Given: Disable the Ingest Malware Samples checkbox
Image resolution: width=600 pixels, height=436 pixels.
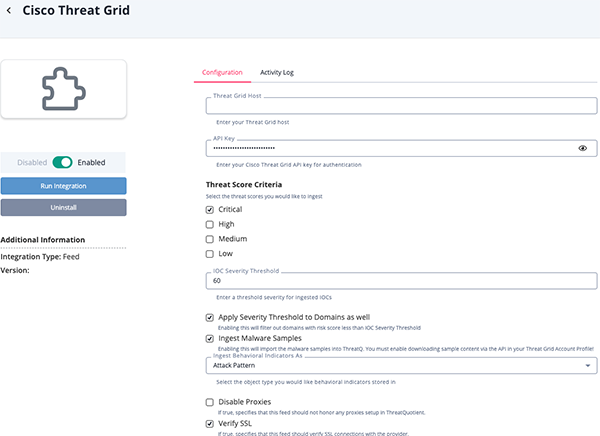Looking at the screenshot, I should click(x=210, y=339).
